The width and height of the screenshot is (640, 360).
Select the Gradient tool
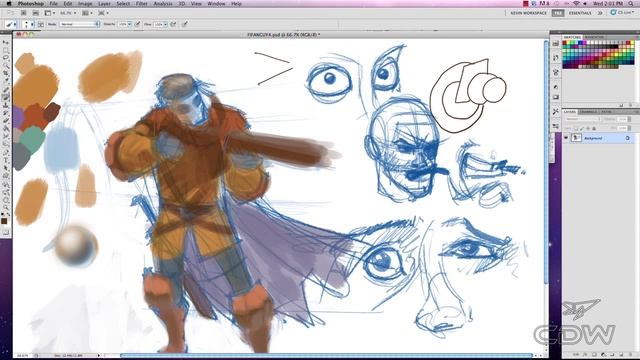[x=6, y=128]
